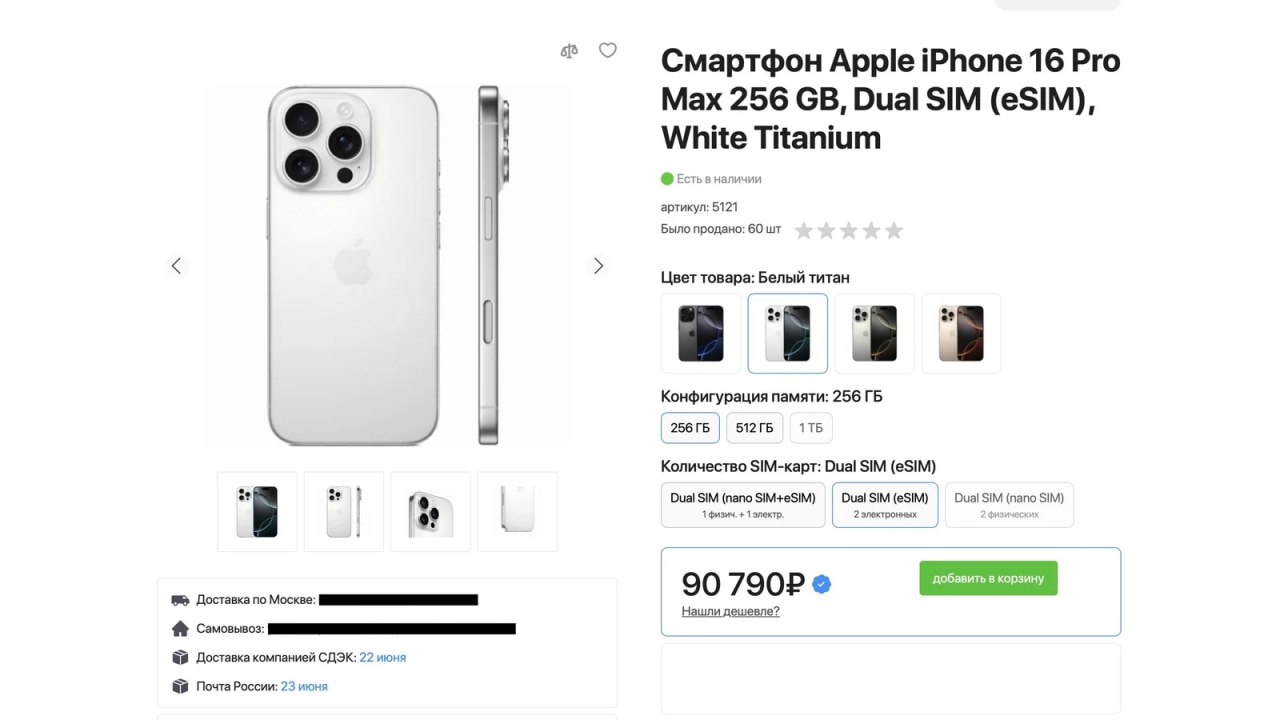Select the 1 ТБ memory configuration
This screenshot has height=720, width=1280.
click(x=811, y=428)
